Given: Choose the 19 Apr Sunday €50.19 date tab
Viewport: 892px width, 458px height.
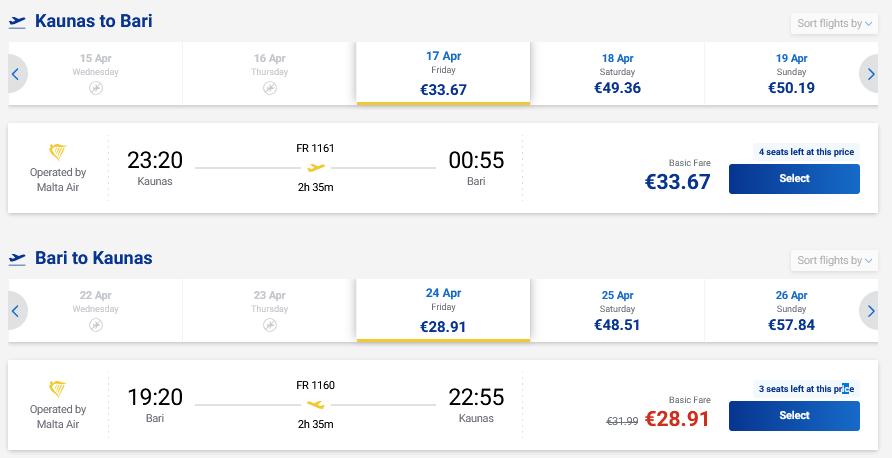Looking at the screenshot, I should [x=791, y=74].
